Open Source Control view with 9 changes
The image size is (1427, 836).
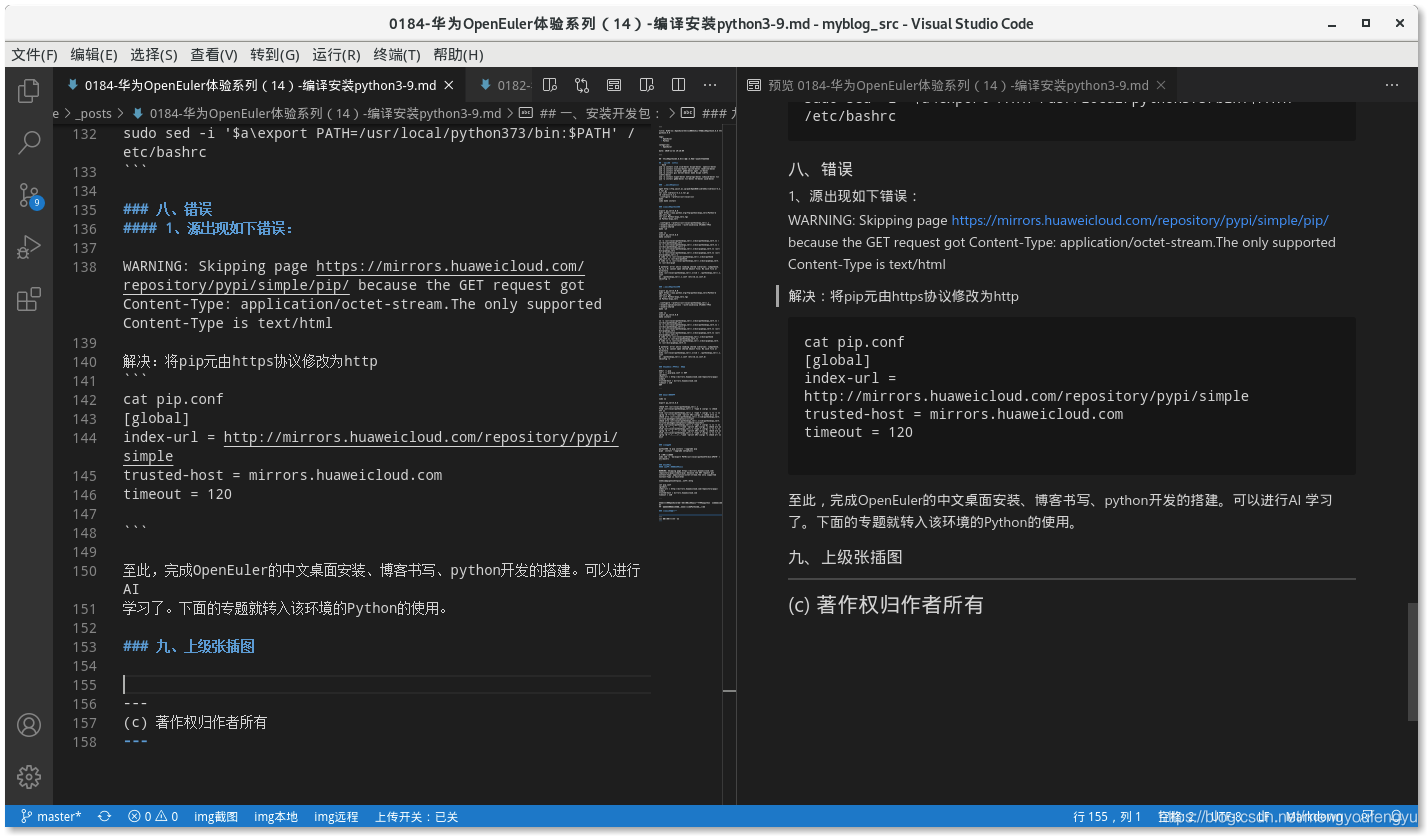29,195
